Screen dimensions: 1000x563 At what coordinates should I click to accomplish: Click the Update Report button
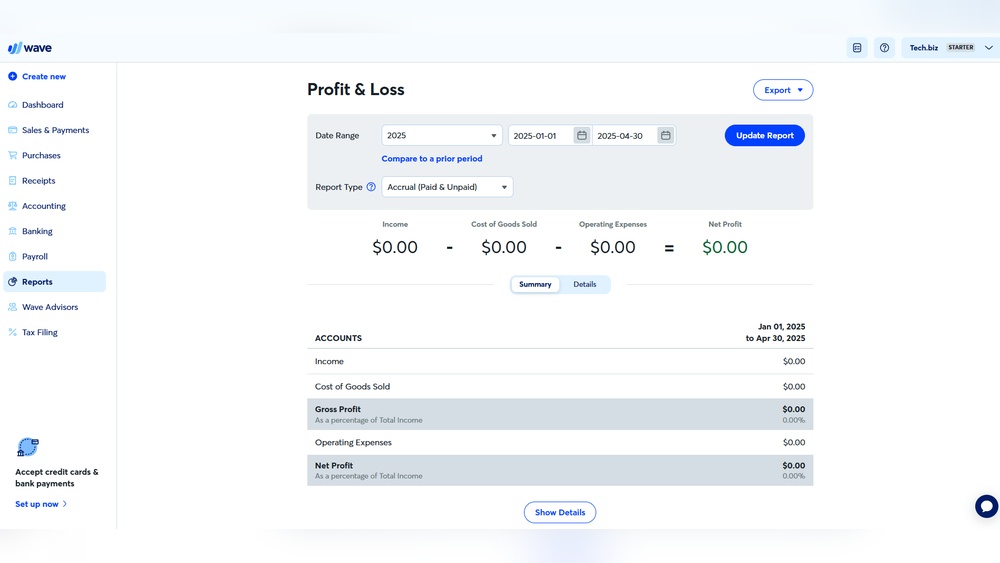click(x=764, y=135)
